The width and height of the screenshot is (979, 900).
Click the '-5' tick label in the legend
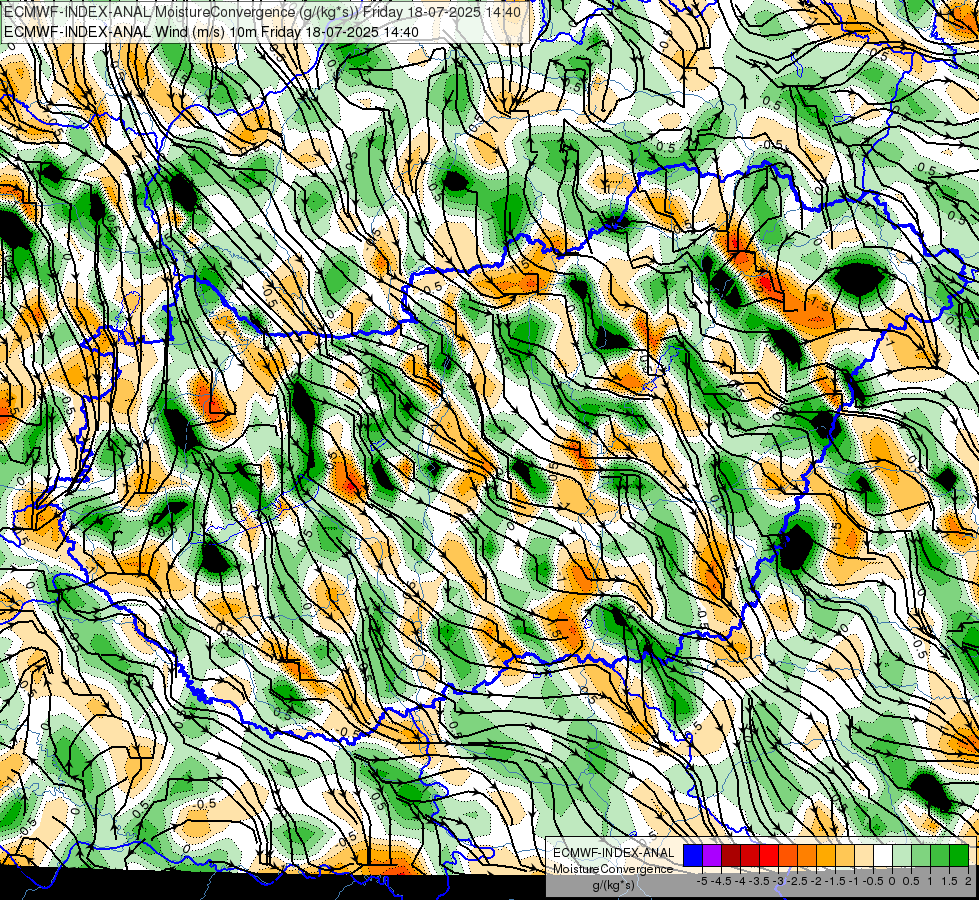[x=702, y=881]
